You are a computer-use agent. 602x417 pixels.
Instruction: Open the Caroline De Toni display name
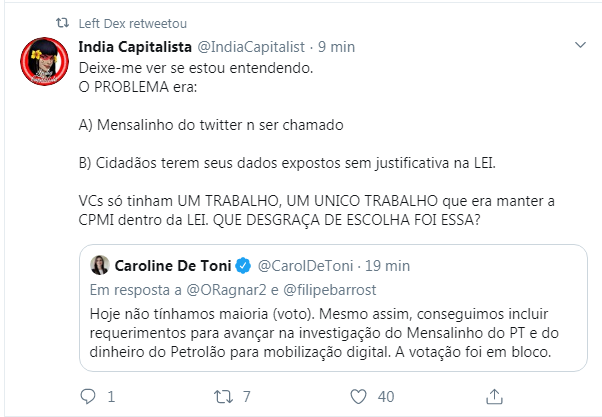tap(173, 266)
